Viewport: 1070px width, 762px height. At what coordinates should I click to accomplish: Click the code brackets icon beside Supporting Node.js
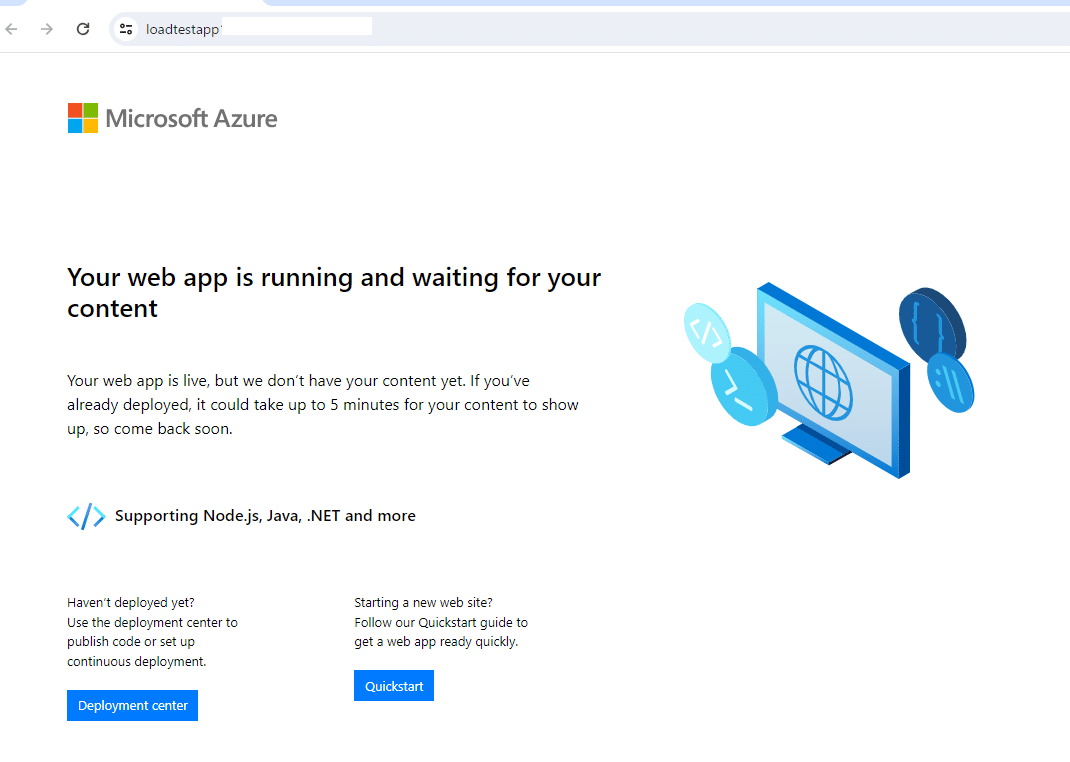(86, 516)
